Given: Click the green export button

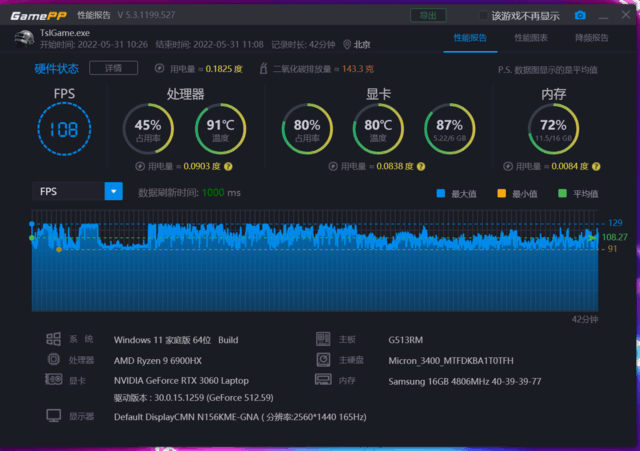Looking at the screenshot, I should point(428,16).
